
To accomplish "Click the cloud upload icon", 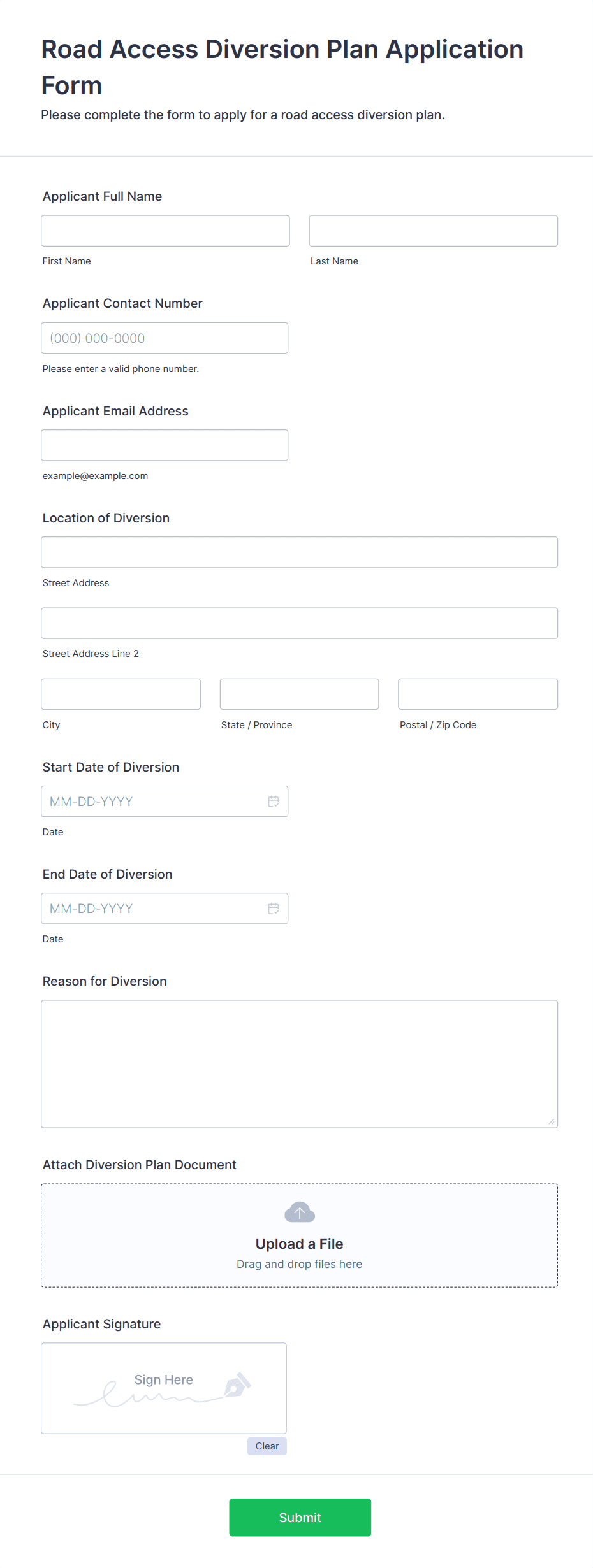I will pos(299,1211).
